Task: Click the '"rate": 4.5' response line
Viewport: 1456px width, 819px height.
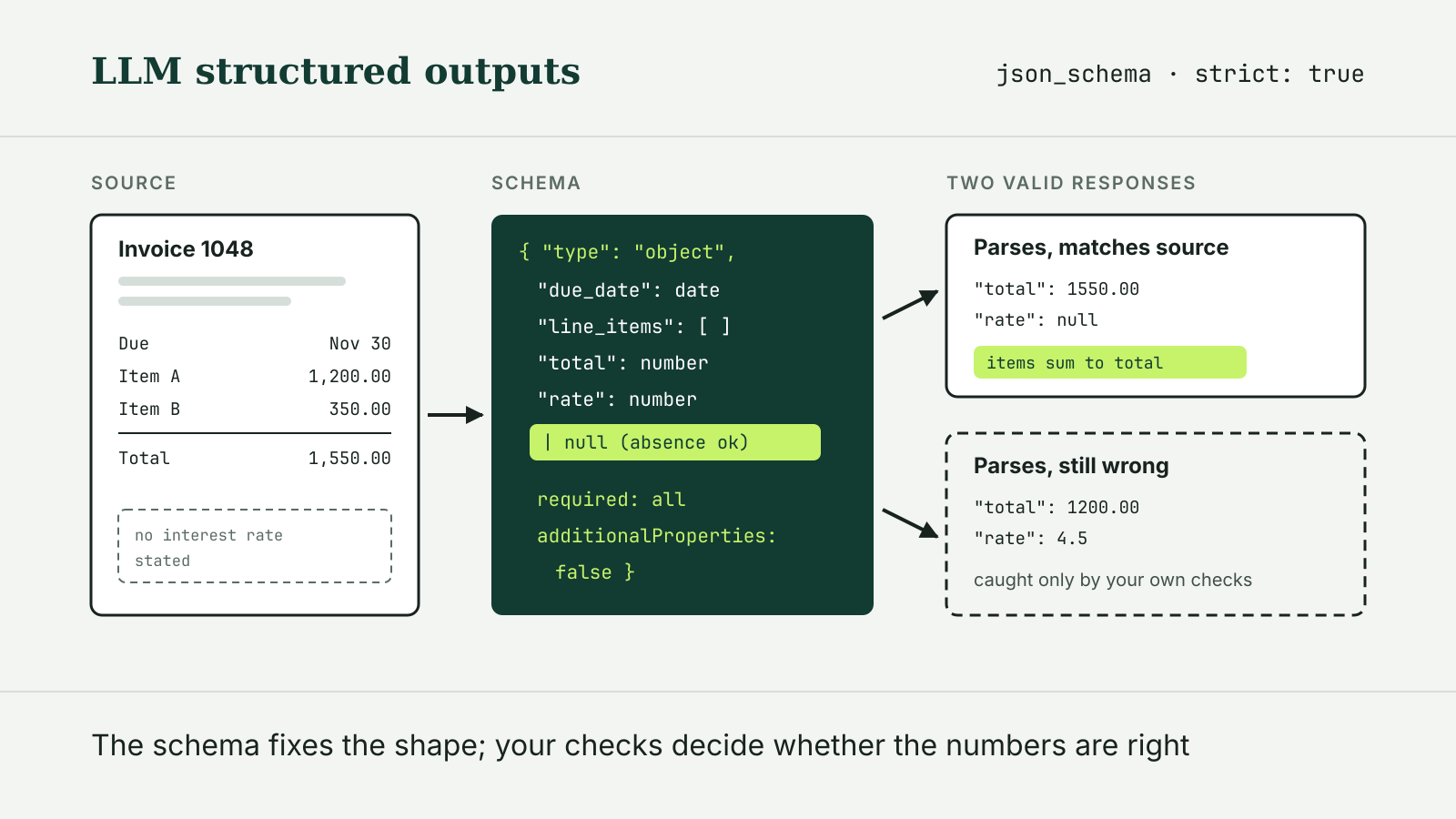Action: pos(1031,539)
